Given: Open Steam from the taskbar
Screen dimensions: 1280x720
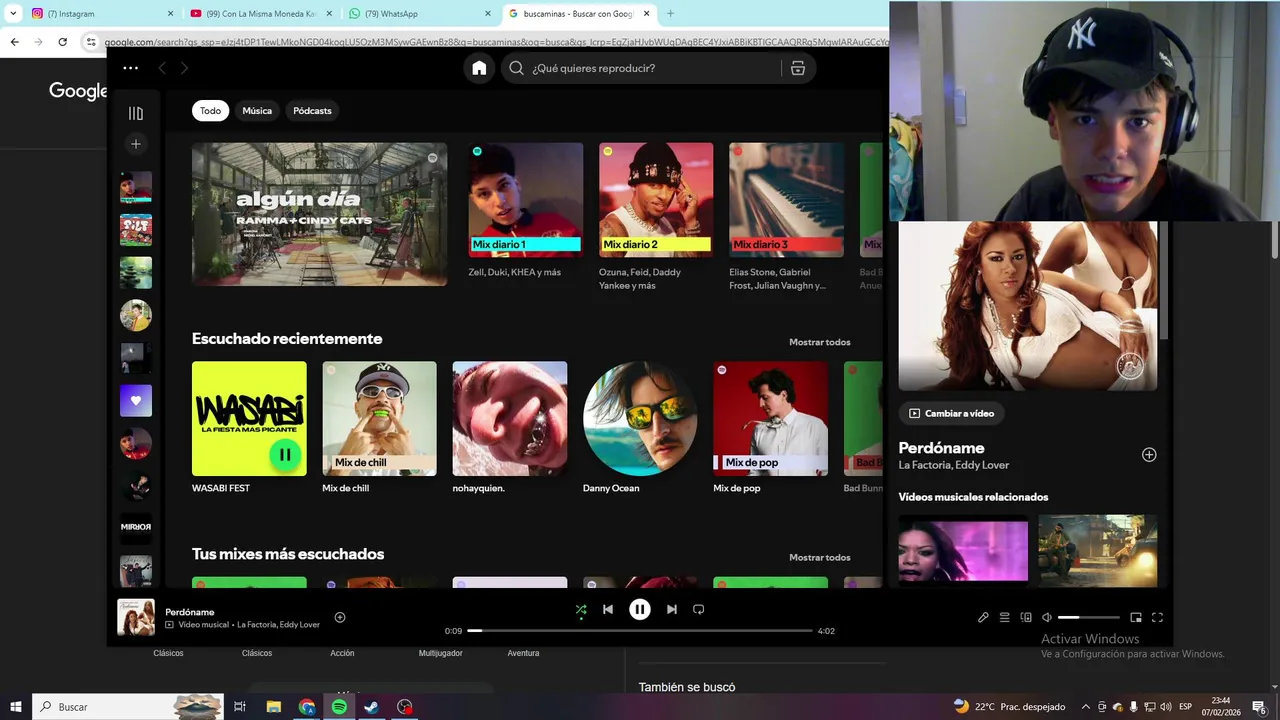Looking at the screenshot, I should pos(371,707).
